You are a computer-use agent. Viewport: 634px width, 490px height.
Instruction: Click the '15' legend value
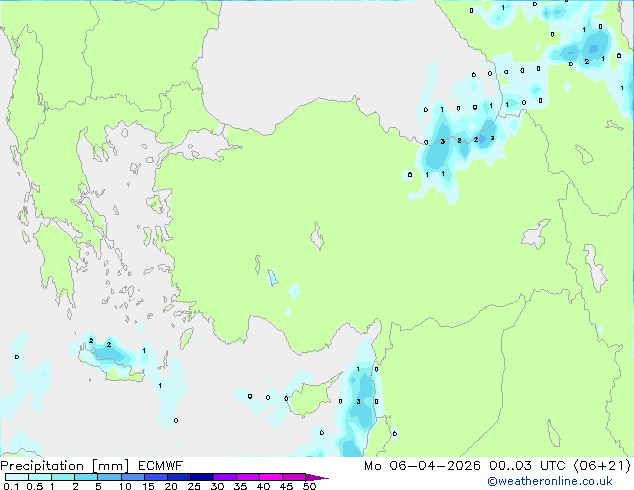(x=148, y=486)
